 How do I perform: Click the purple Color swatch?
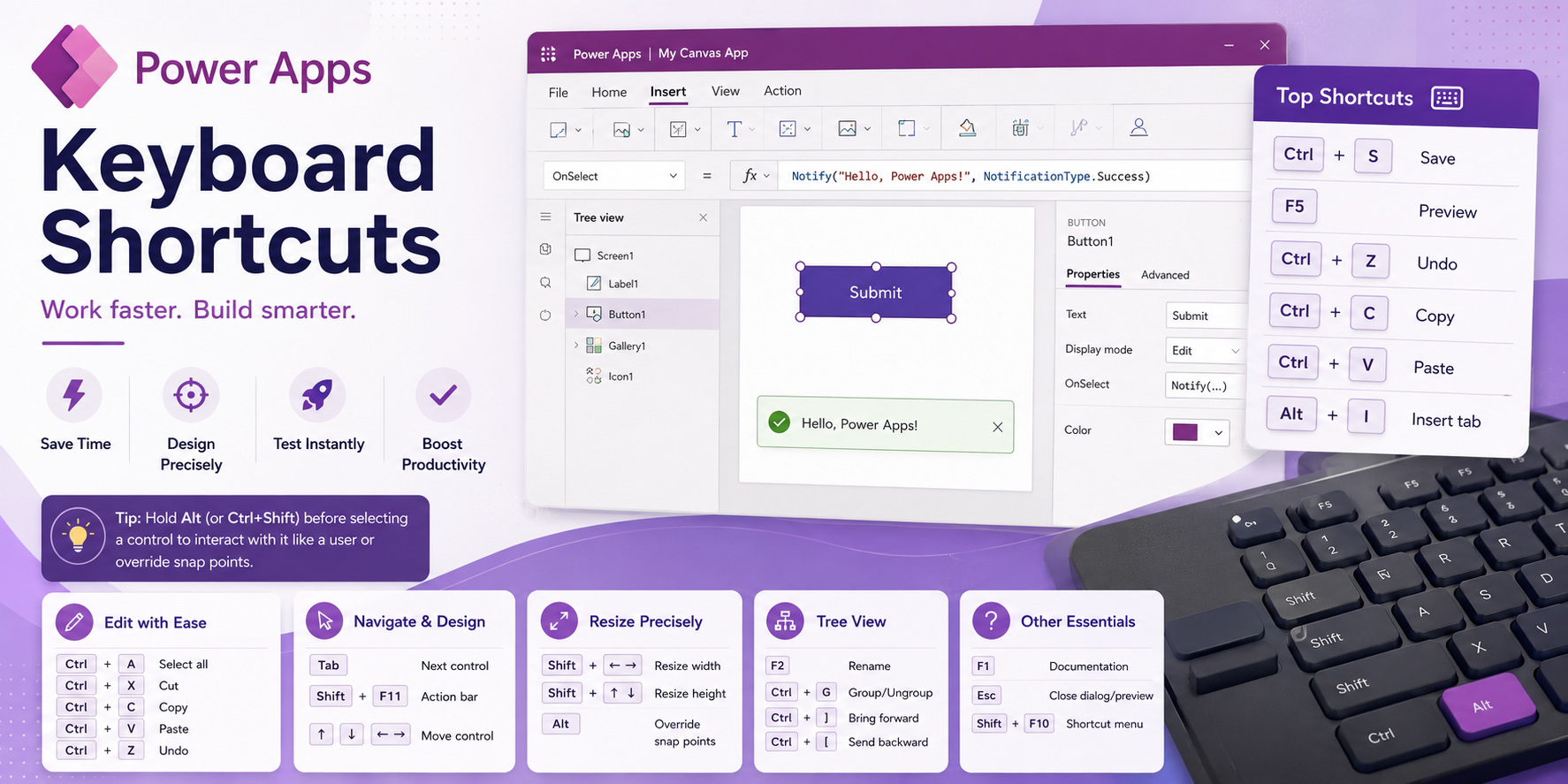(1184, 432)
